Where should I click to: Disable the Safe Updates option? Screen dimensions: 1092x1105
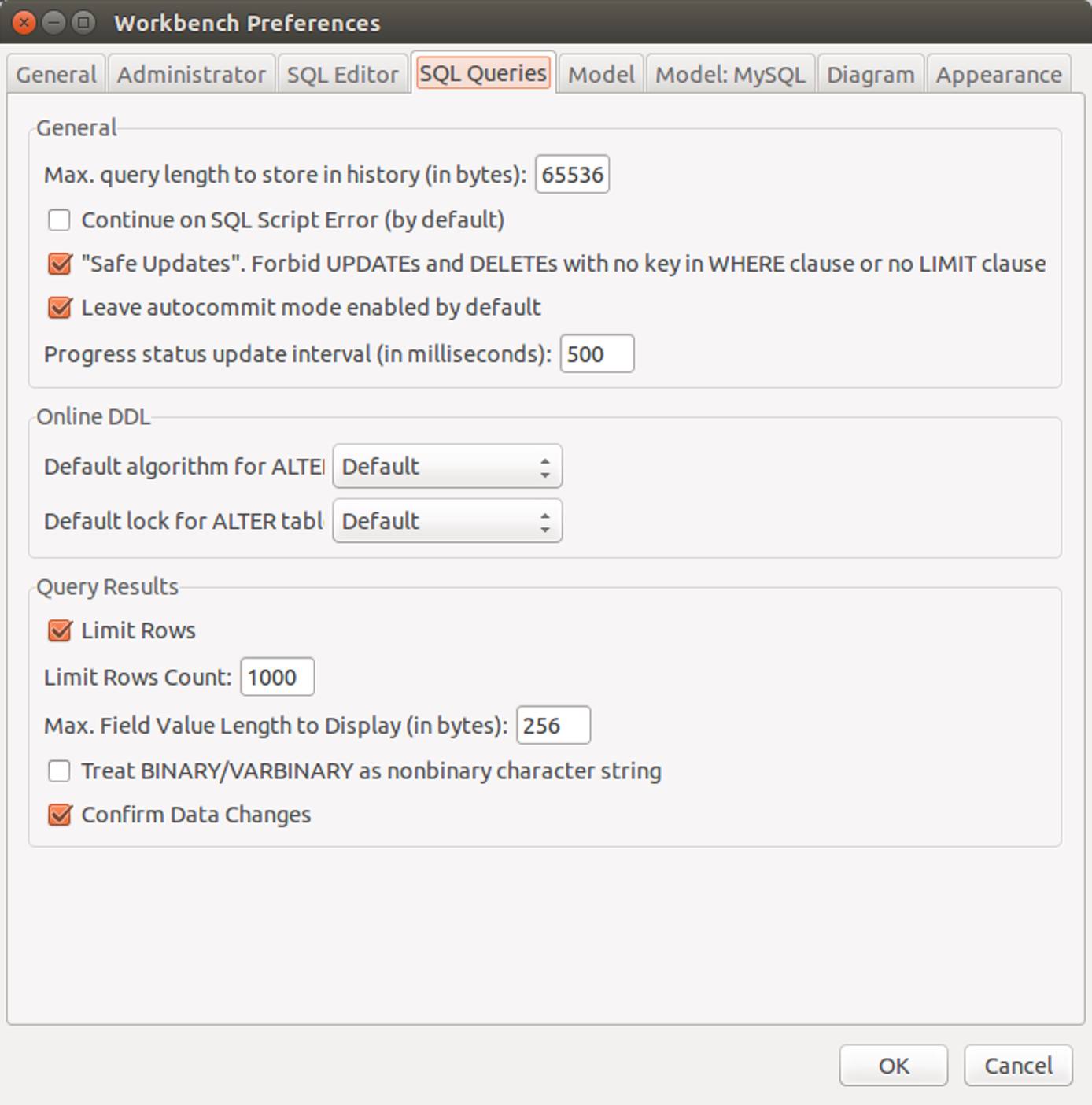pos(58,264)
